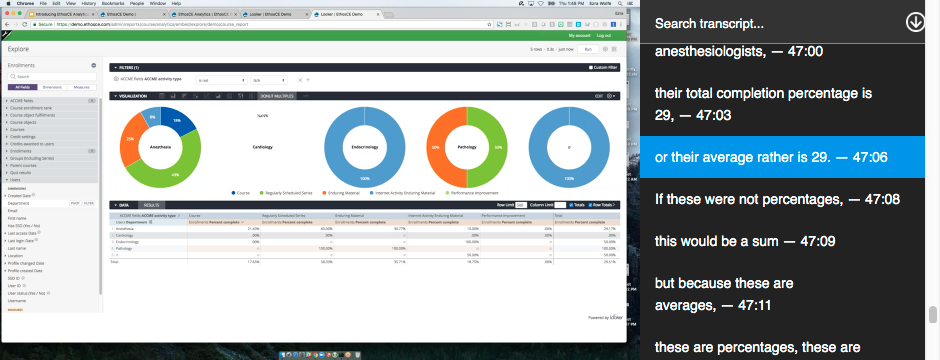
Task: Click the Log out link
Action: click(604, 36)
